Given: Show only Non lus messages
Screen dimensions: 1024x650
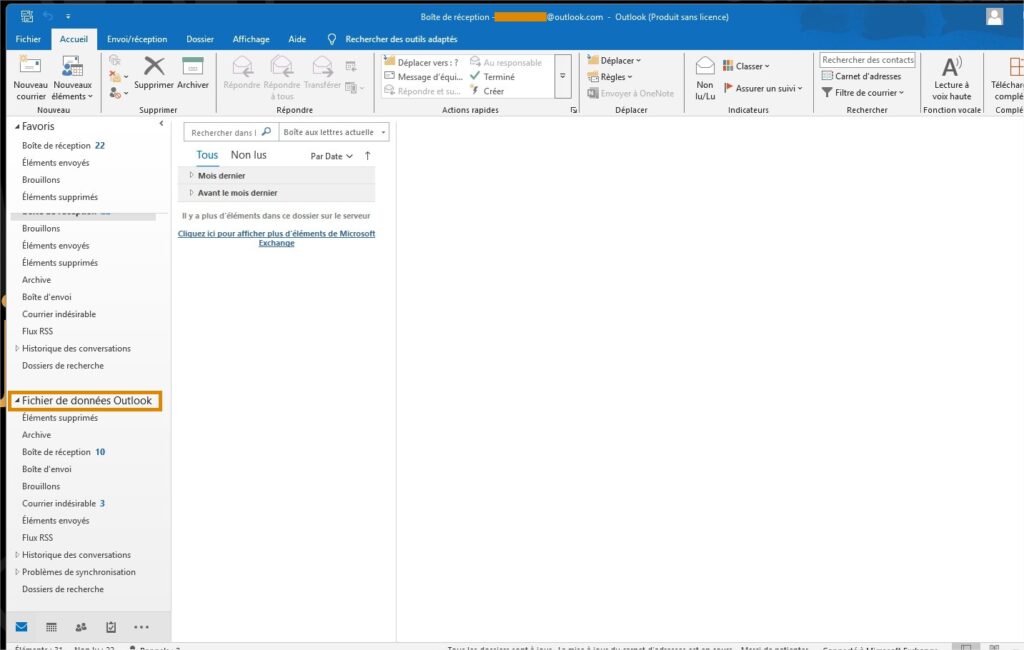Looking at the screenshot, I should click(248, 155).
